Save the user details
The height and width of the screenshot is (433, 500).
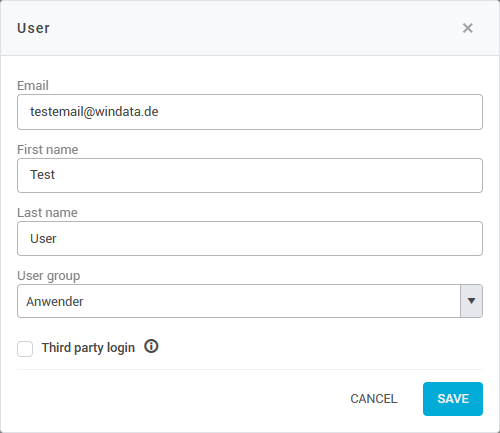coord(453,399)
